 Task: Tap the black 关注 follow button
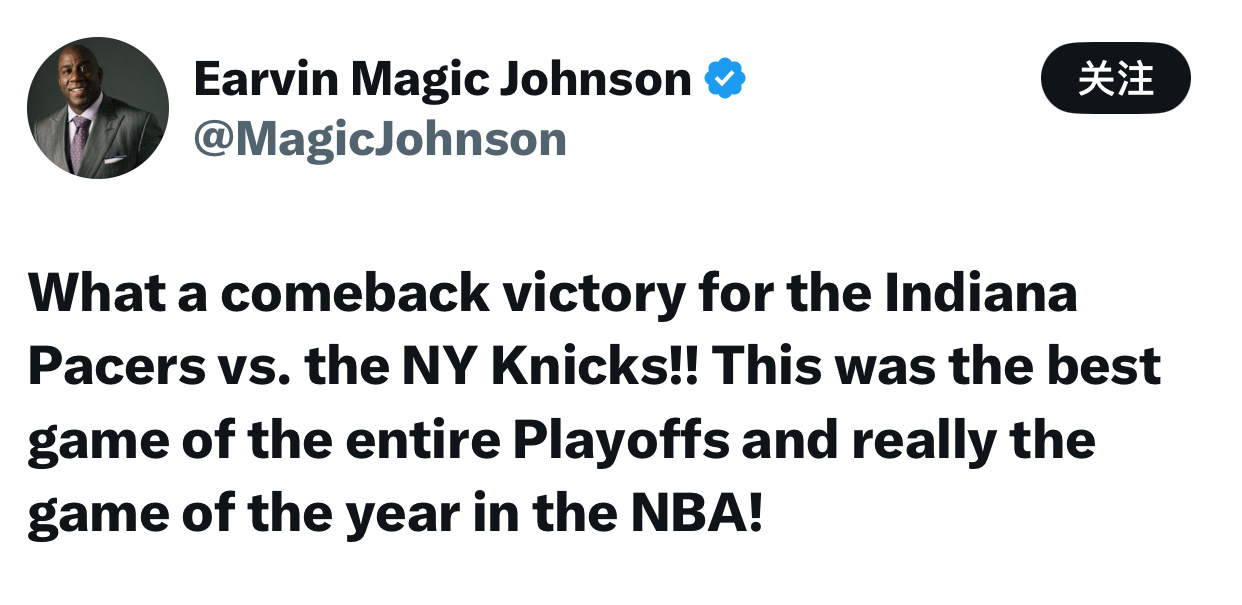click(x=1116, y=78)
